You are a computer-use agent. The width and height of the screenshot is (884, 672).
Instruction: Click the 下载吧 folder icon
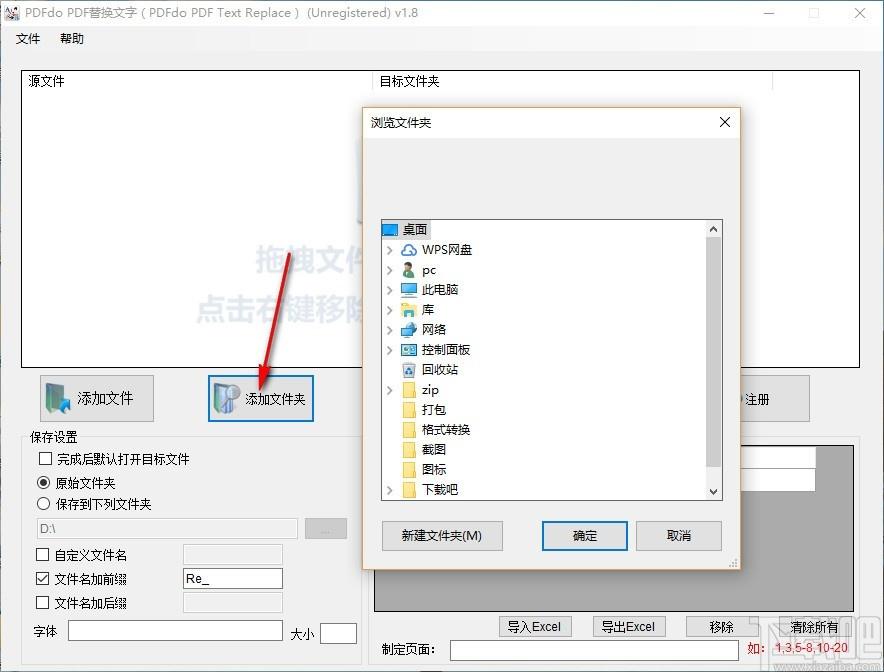click(x=409, y=490)
